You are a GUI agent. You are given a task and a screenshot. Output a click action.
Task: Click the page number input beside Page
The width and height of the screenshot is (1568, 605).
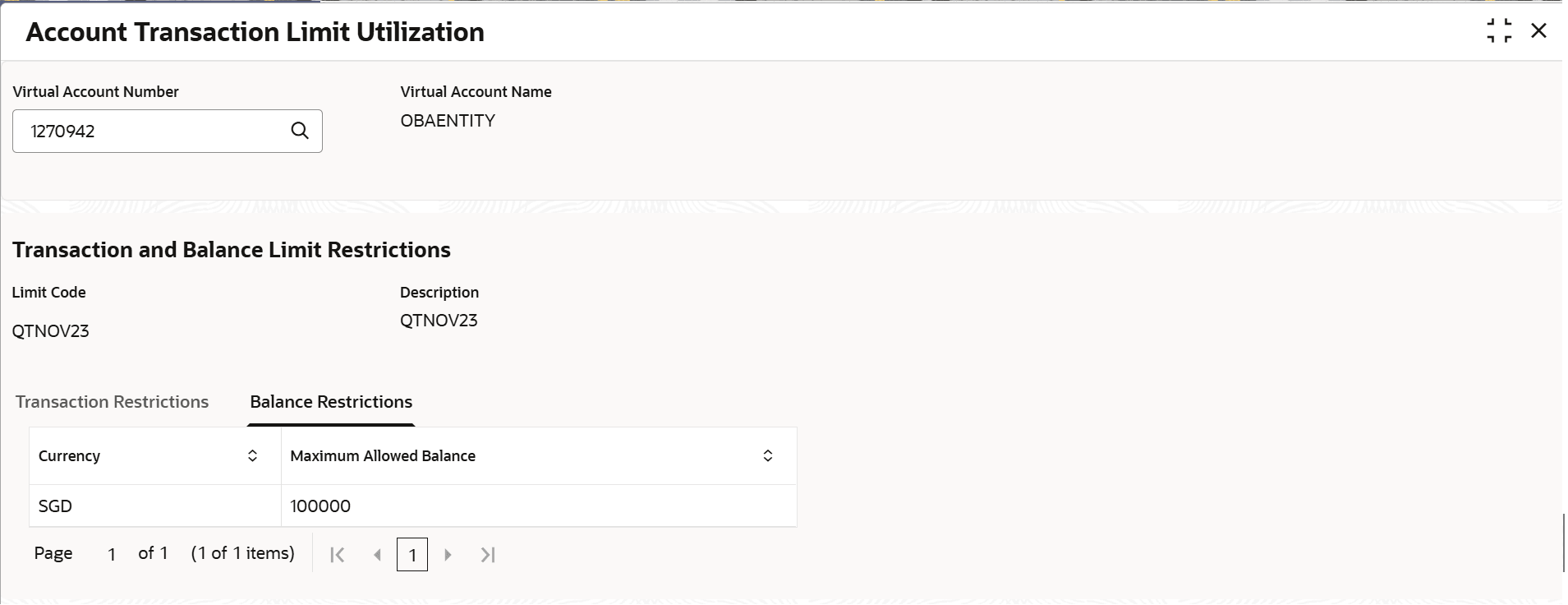click(112, 555)
